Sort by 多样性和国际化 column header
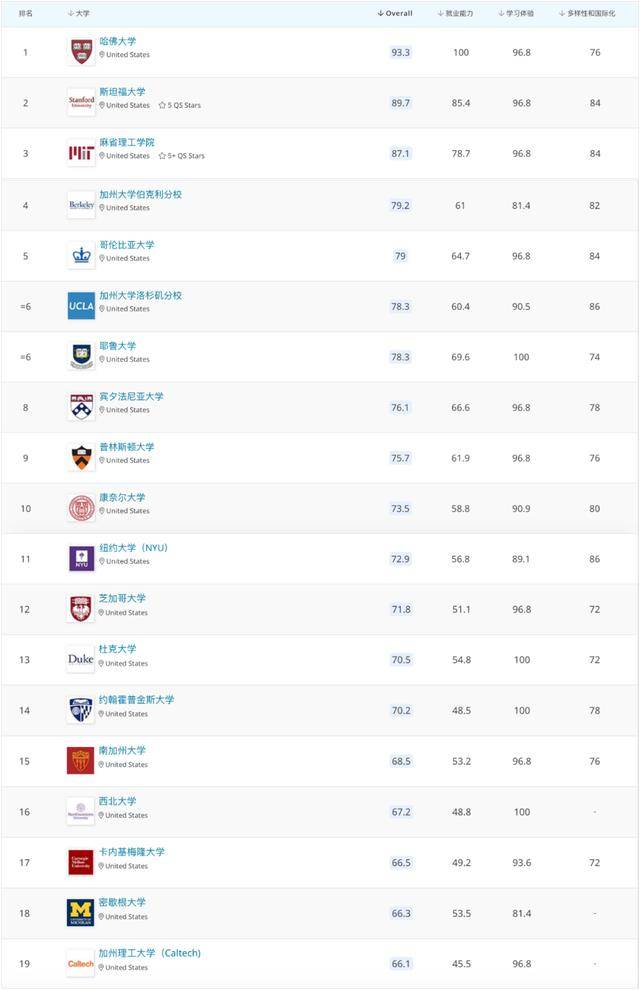640x990 pixels. coord(587,13)
